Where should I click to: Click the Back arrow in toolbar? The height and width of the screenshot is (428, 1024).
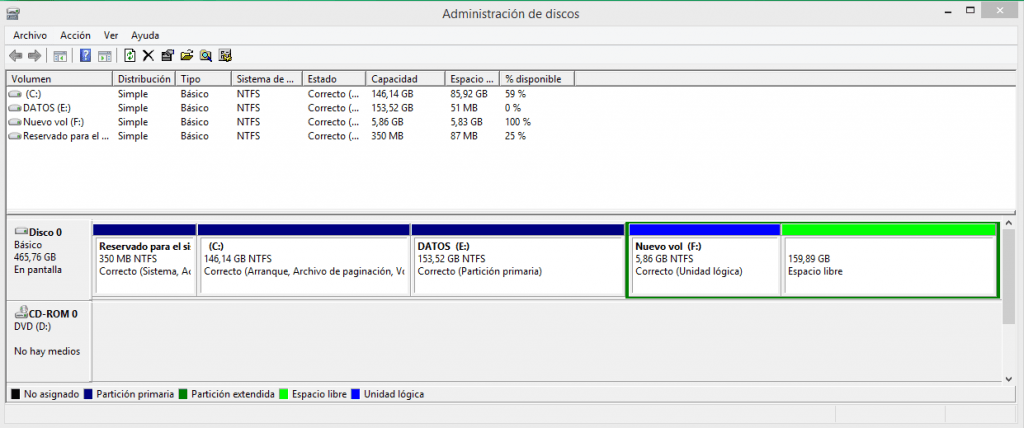(x=15, y=56)
